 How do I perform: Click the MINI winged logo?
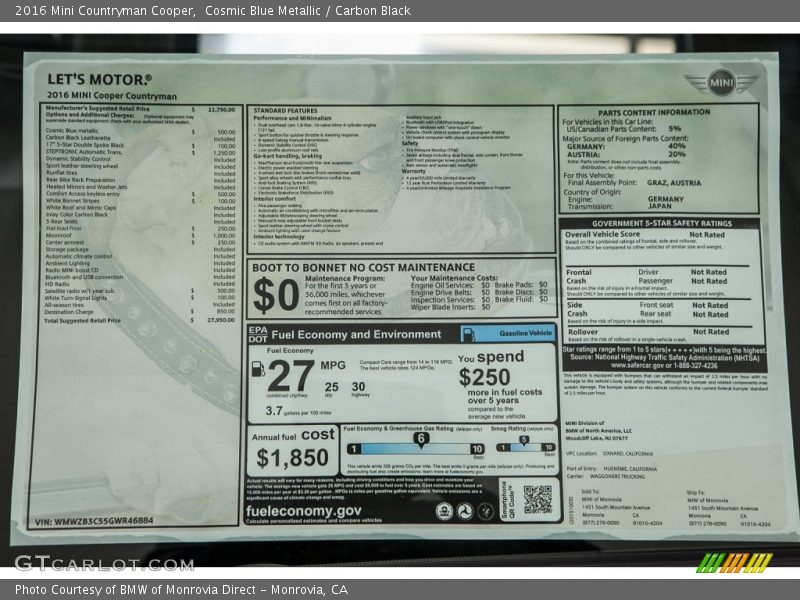pos(721,83)
